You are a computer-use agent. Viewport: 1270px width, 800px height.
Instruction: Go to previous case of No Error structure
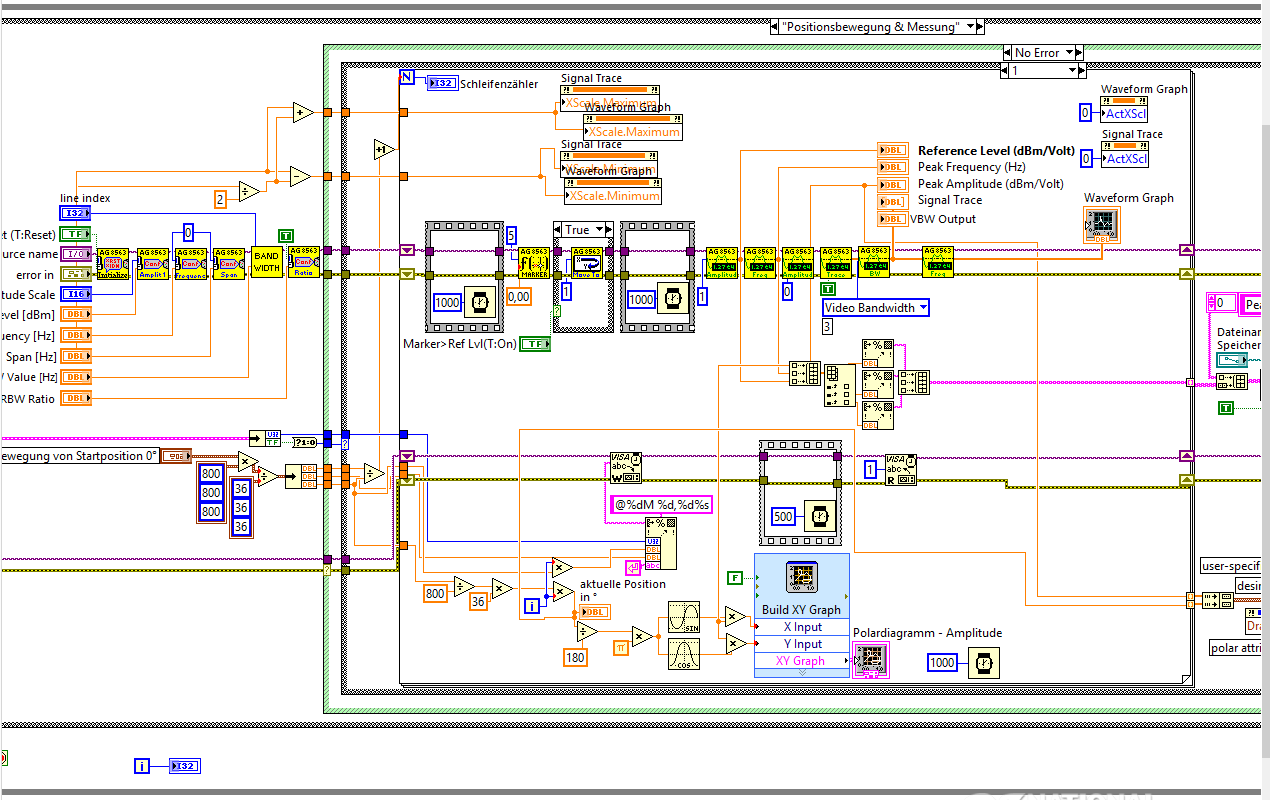point(1008,52)
